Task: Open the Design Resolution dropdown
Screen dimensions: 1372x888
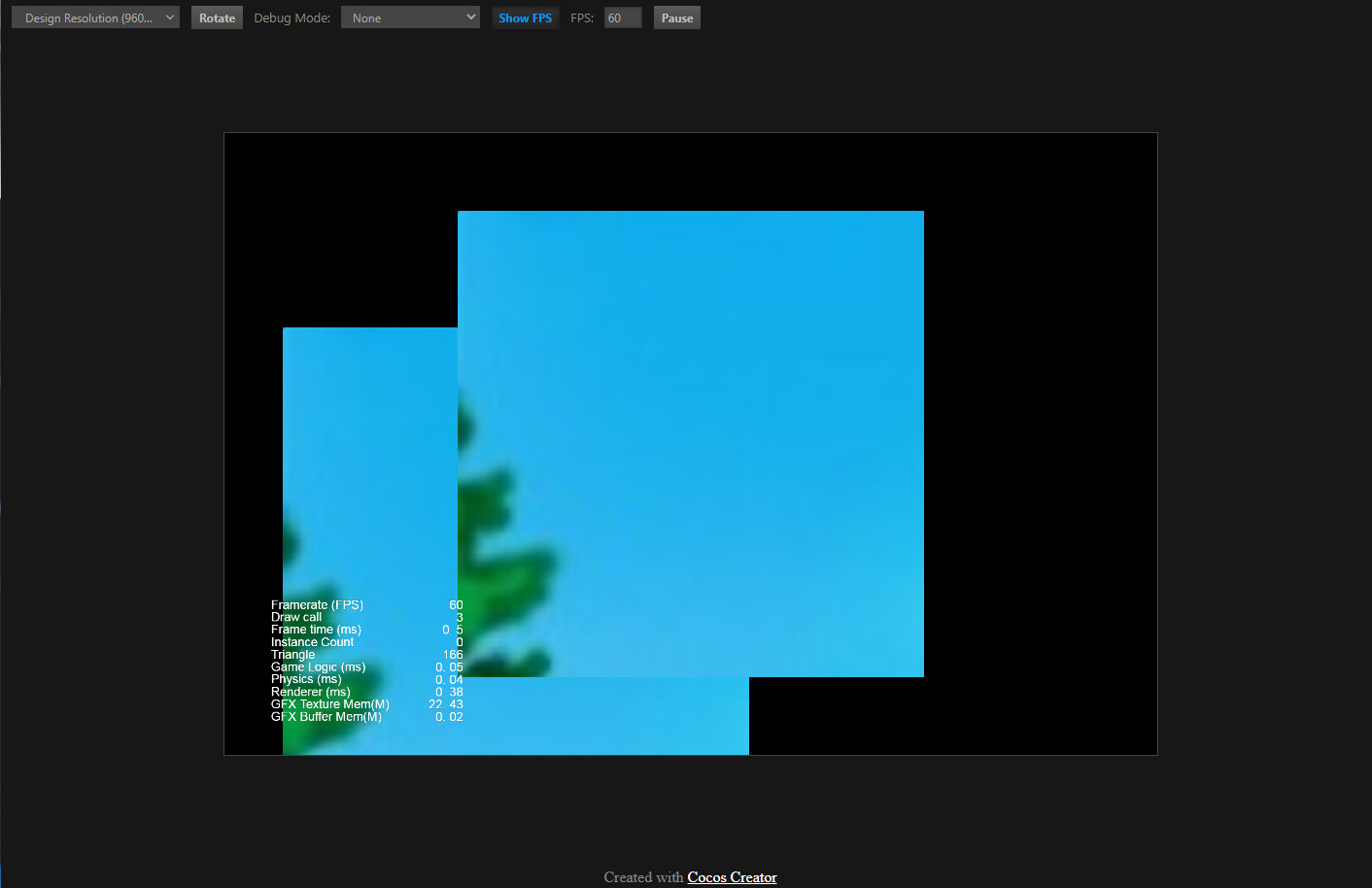Action: click(95, 17)
